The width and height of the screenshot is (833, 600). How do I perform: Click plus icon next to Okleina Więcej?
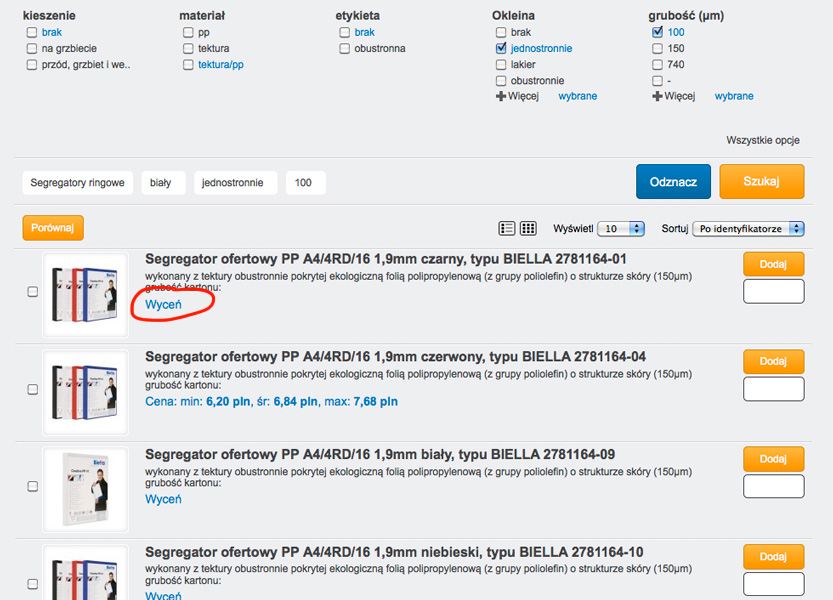[500, 96]
